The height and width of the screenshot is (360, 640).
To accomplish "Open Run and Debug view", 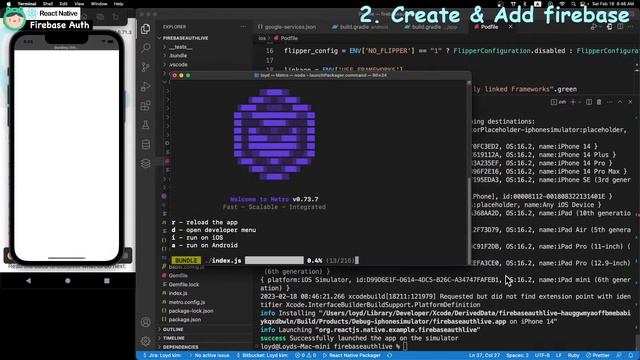I will click(145, 87).
